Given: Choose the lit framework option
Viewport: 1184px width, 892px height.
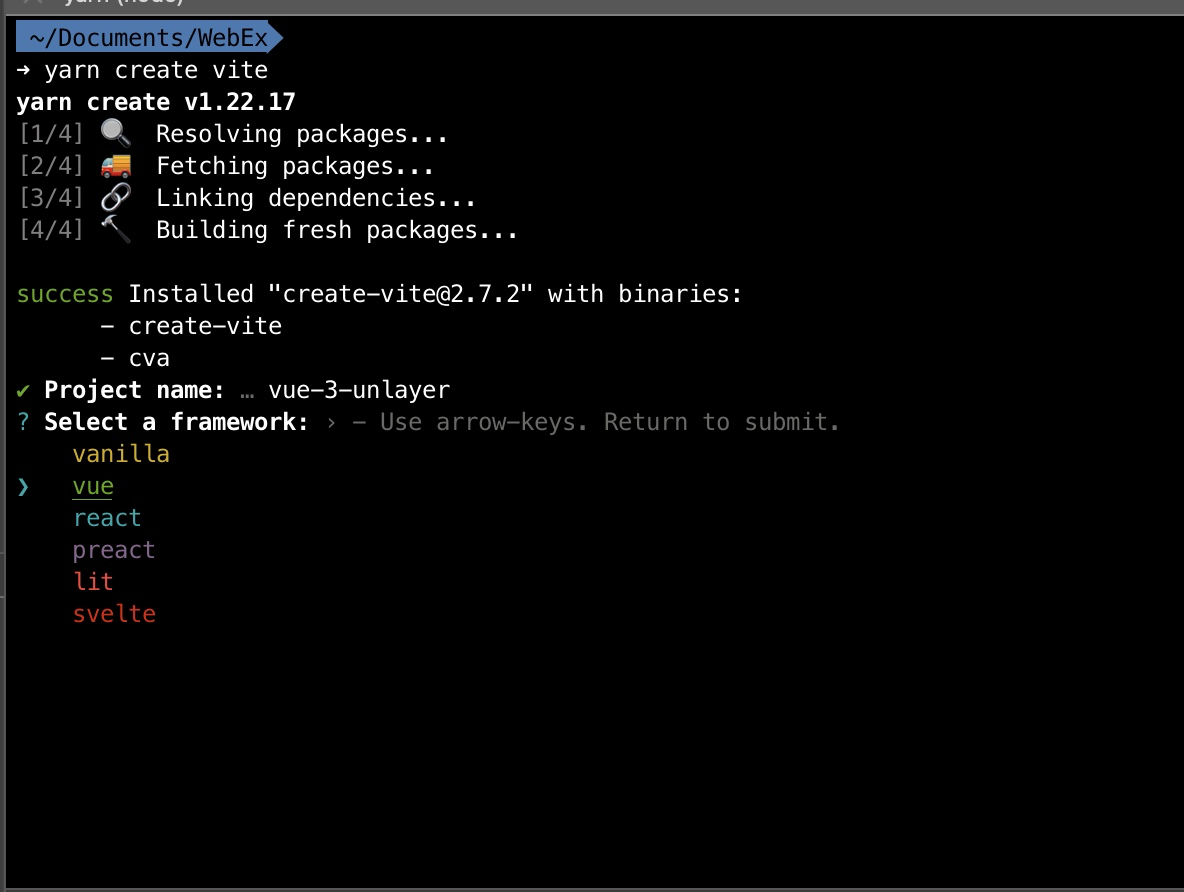Looking at the screenshot, I should point(93,582).
